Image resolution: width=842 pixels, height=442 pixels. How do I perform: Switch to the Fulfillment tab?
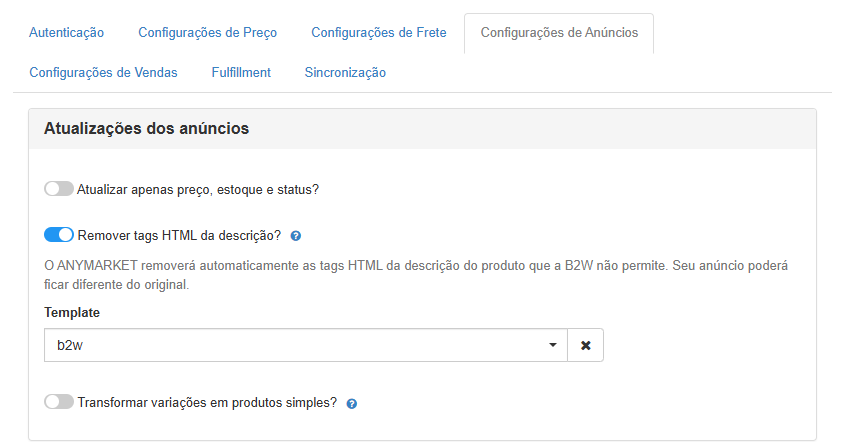click(x=241, y=73)
